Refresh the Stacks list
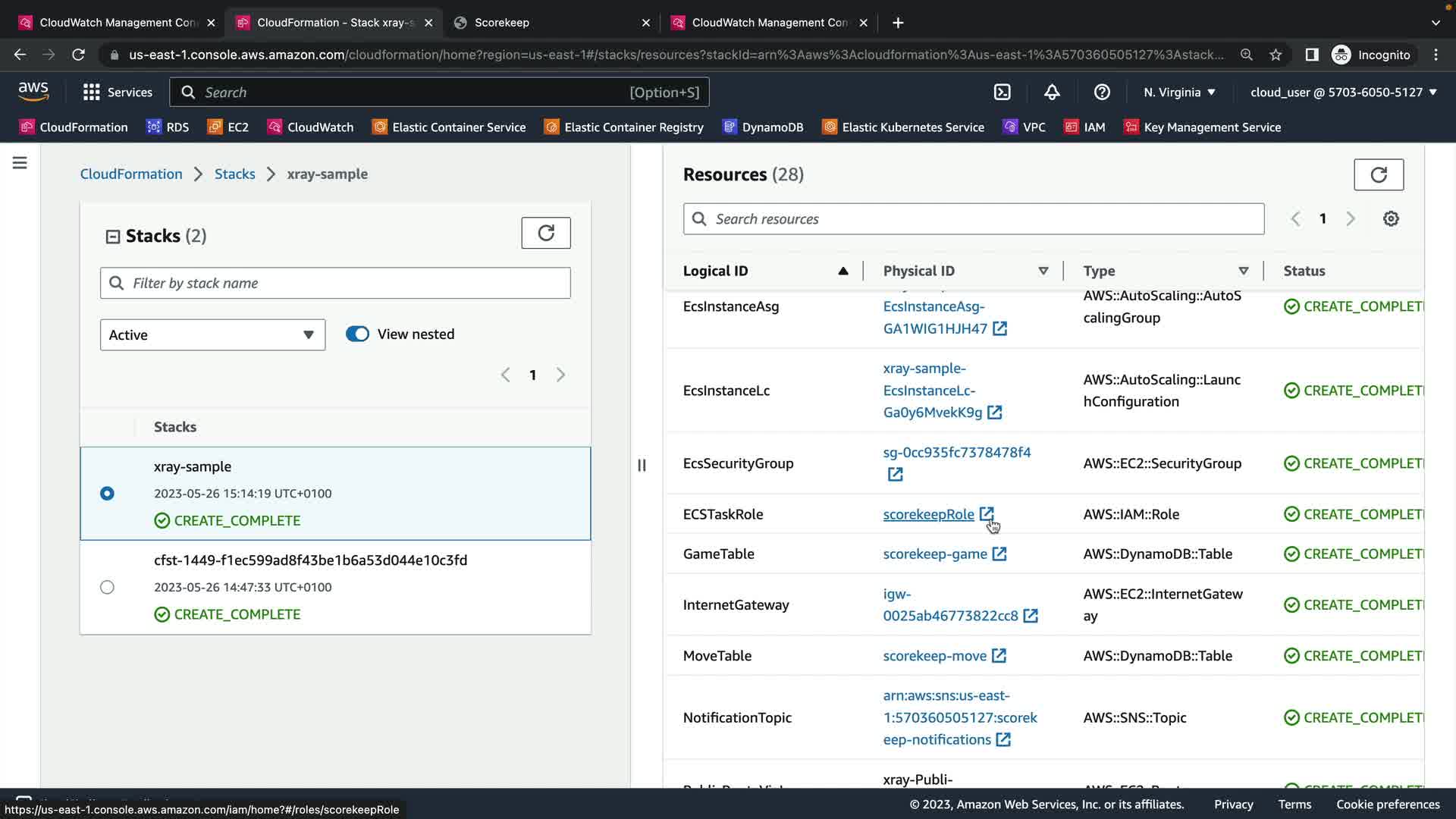Screen dimensions: 1456x819 (x=545, y=233)
